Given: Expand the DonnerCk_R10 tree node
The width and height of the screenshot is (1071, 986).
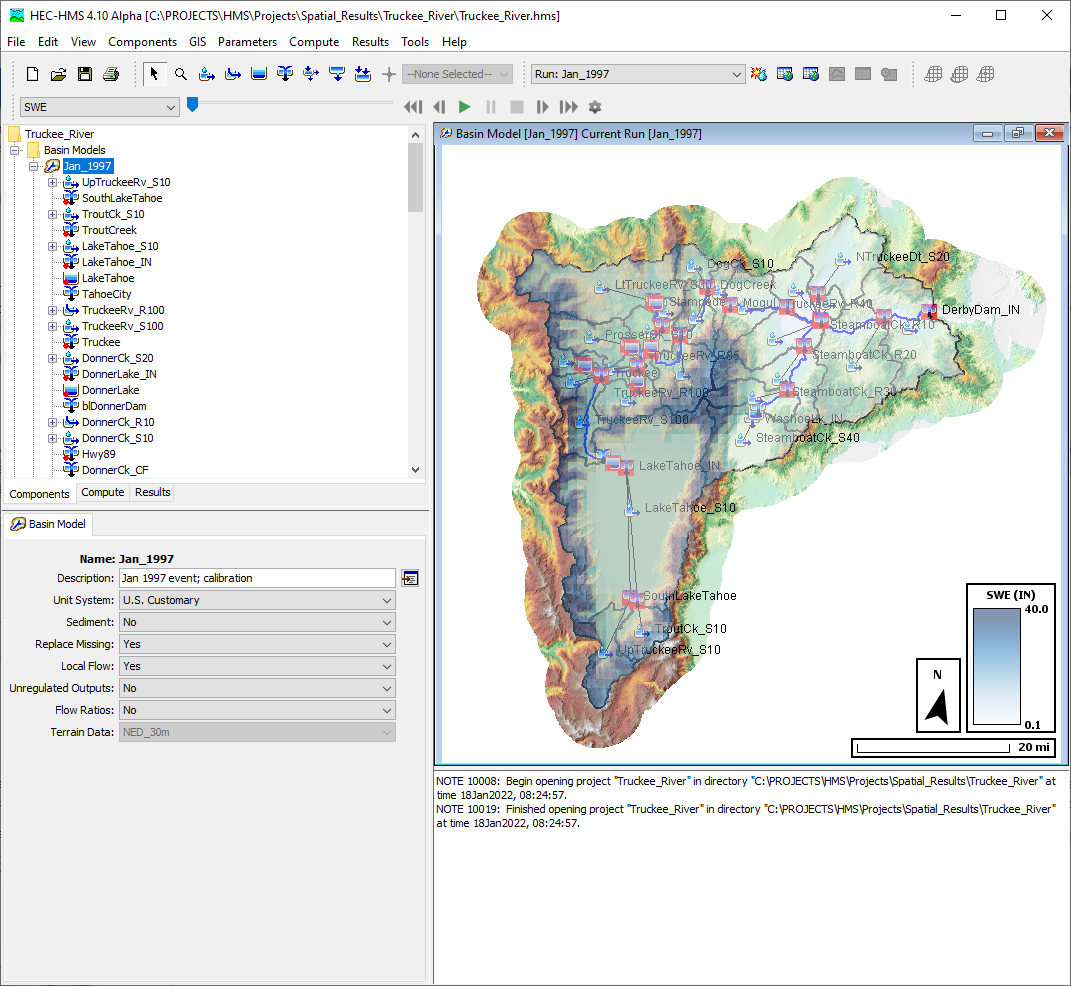Looking at the screenshot, I should point(53,422).
